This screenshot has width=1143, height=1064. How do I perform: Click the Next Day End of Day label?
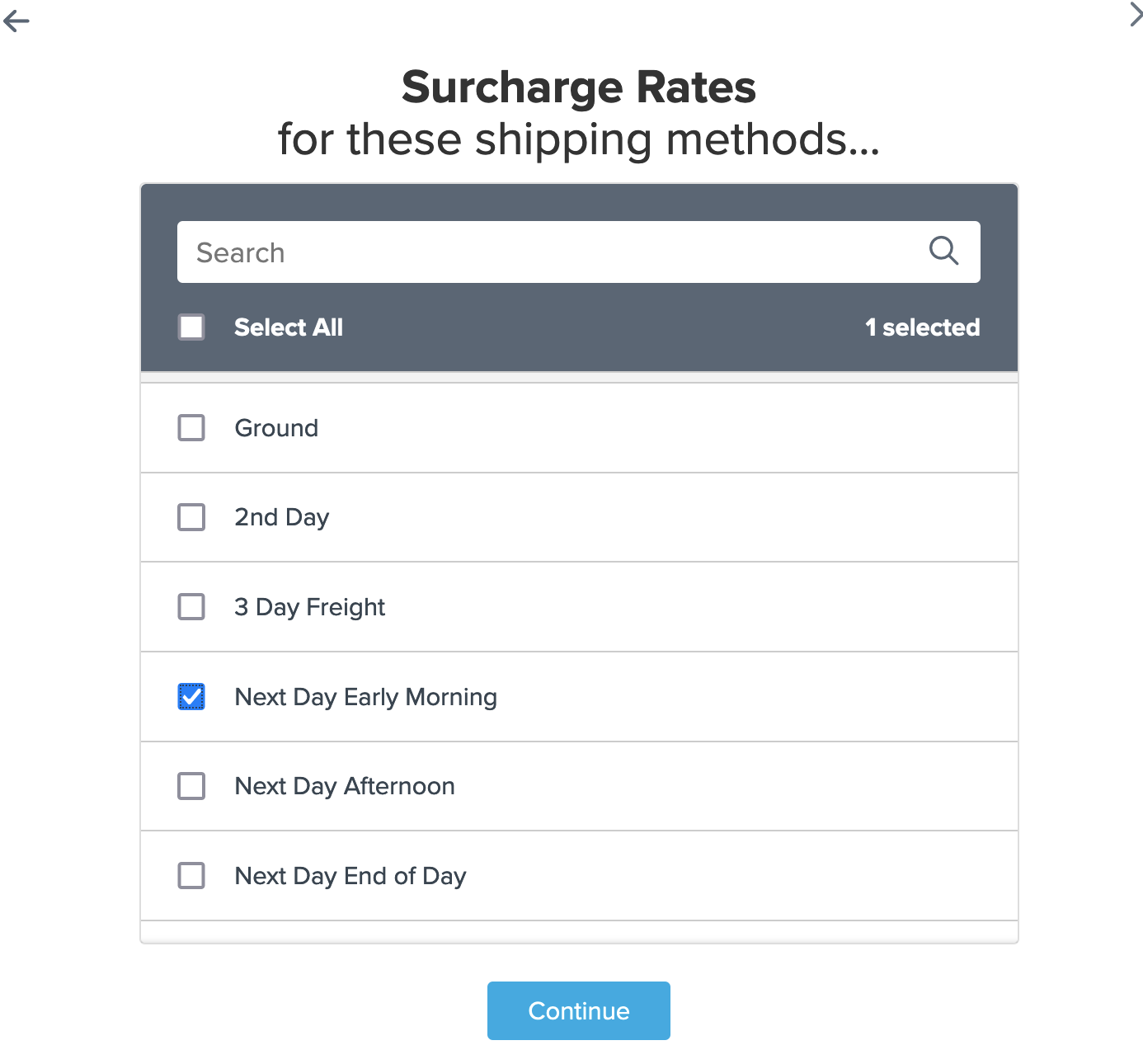(350, 875)
